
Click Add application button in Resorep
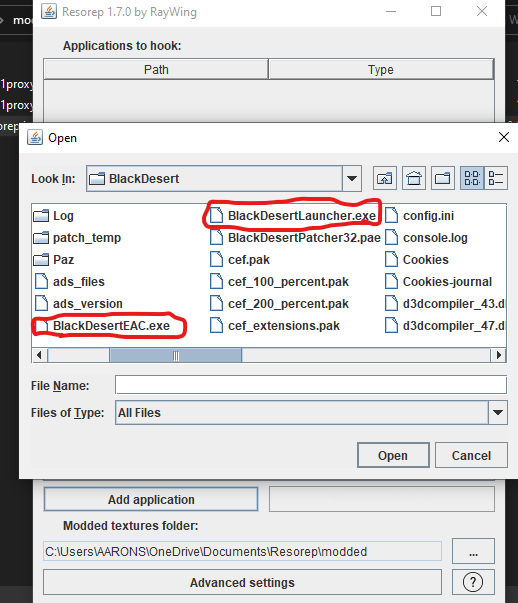(x=151, y=499)
